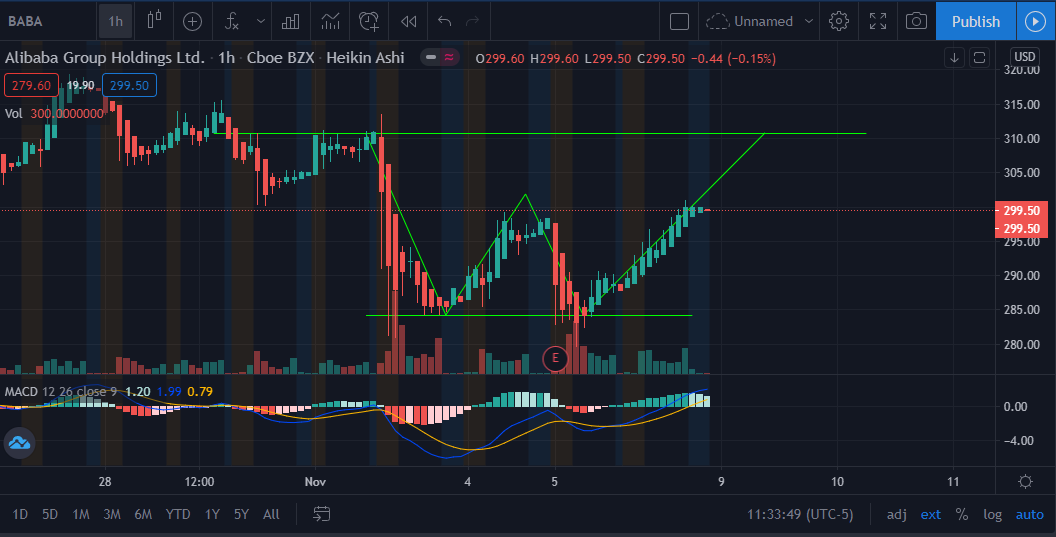Click the blue 299.50 buy price box
The height and width of the screenshot is (537, 1056).
point(129,86)
